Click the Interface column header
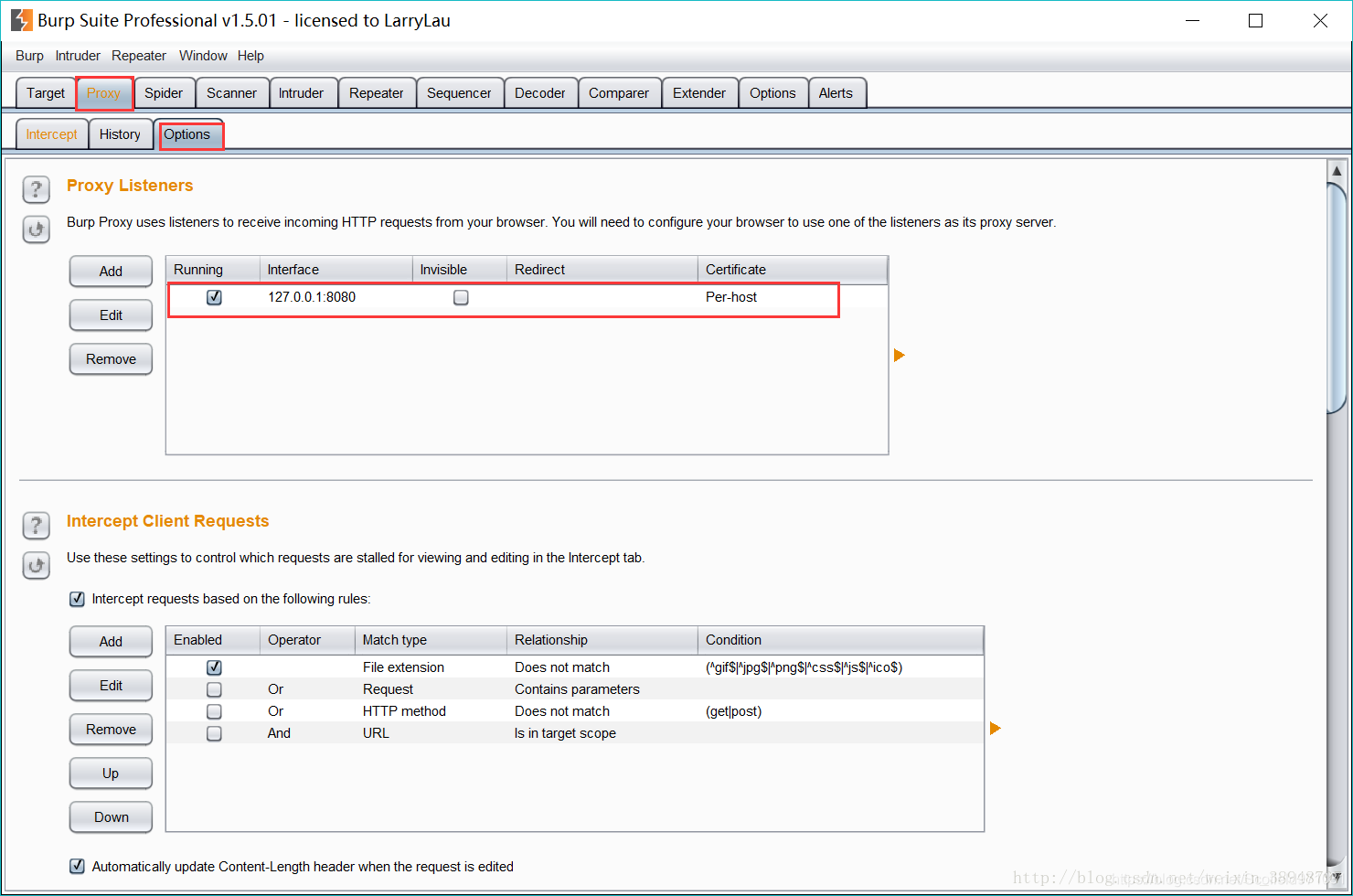The image size is (1353, 896). pos(336,270)
